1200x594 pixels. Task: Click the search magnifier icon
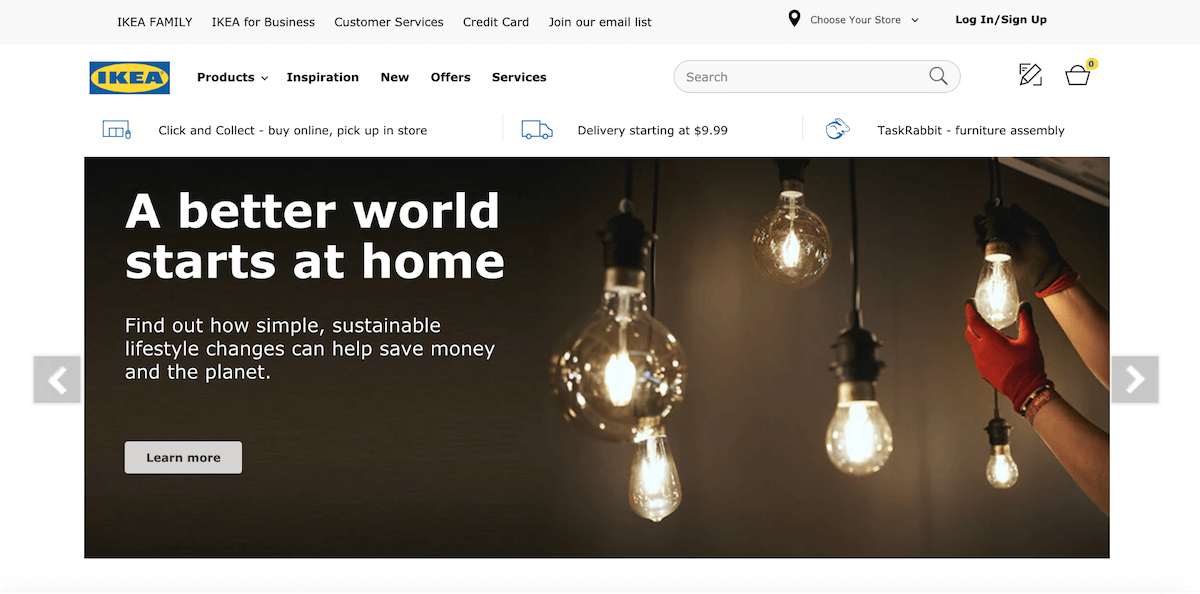938,76
